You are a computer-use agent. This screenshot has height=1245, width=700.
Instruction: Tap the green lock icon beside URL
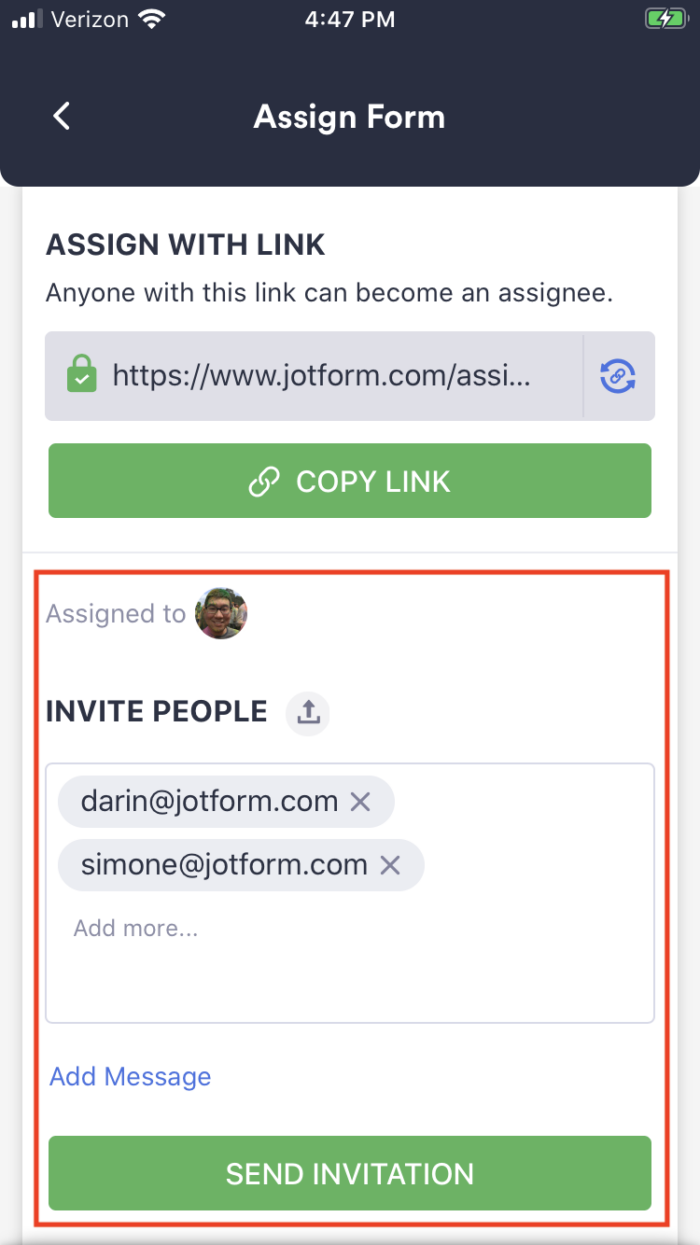pos(82,375)
